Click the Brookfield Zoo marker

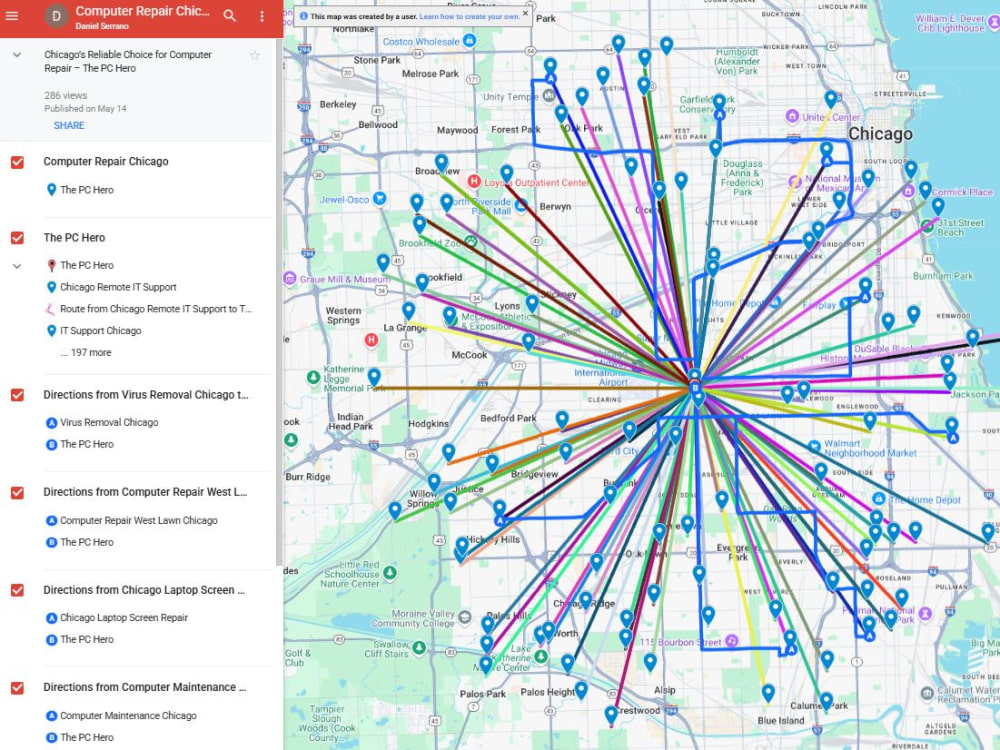[x=471, y=242]
